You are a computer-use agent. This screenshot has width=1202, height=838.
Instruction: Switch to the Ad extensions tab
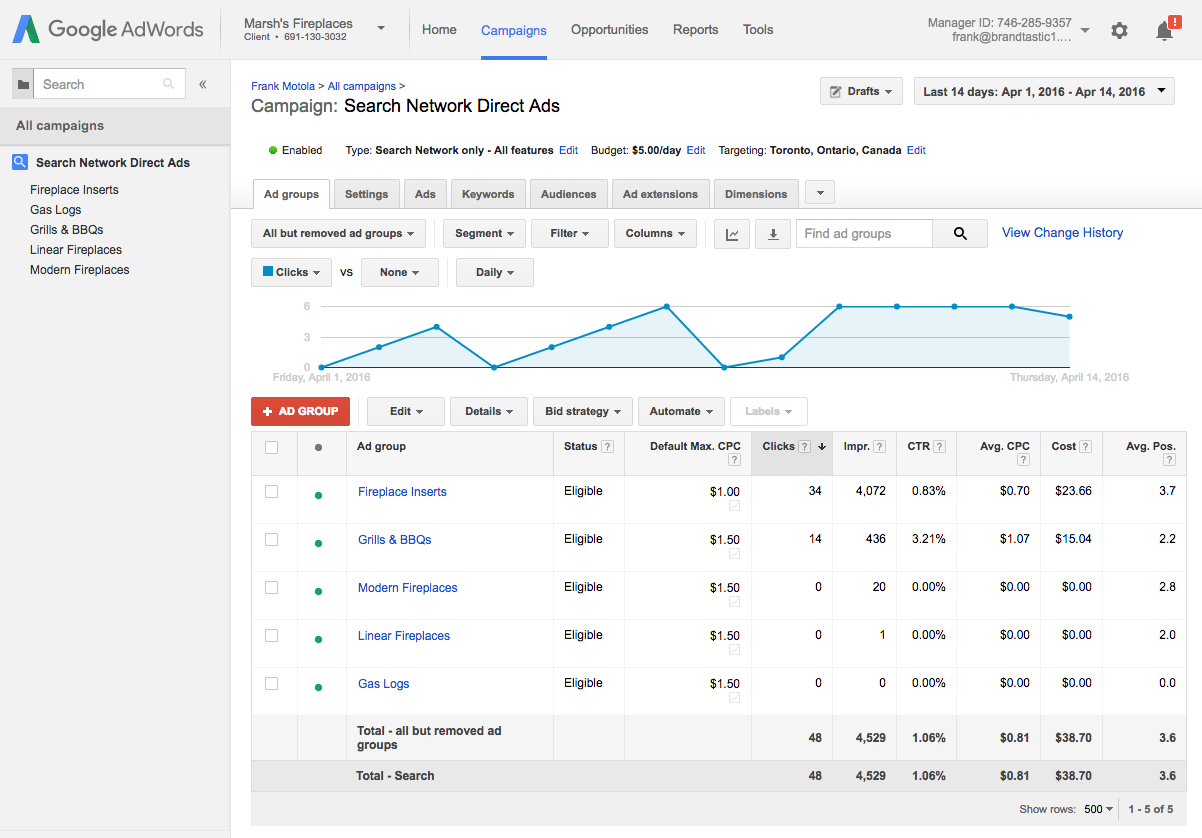(661, 194)
